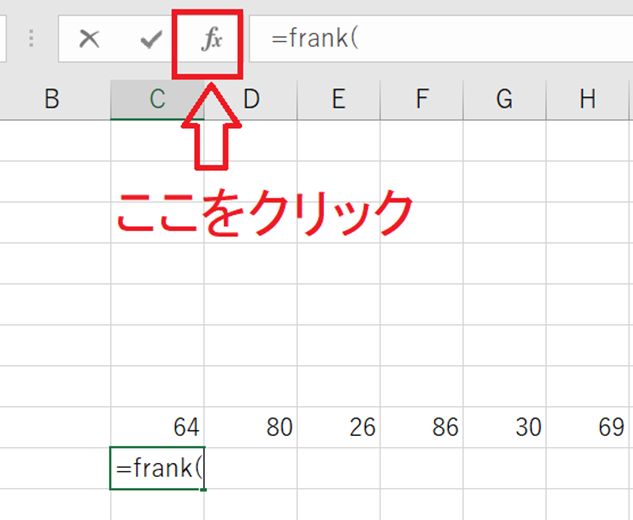
Task: Select the column D header
Action: click(x=251, y=98)
